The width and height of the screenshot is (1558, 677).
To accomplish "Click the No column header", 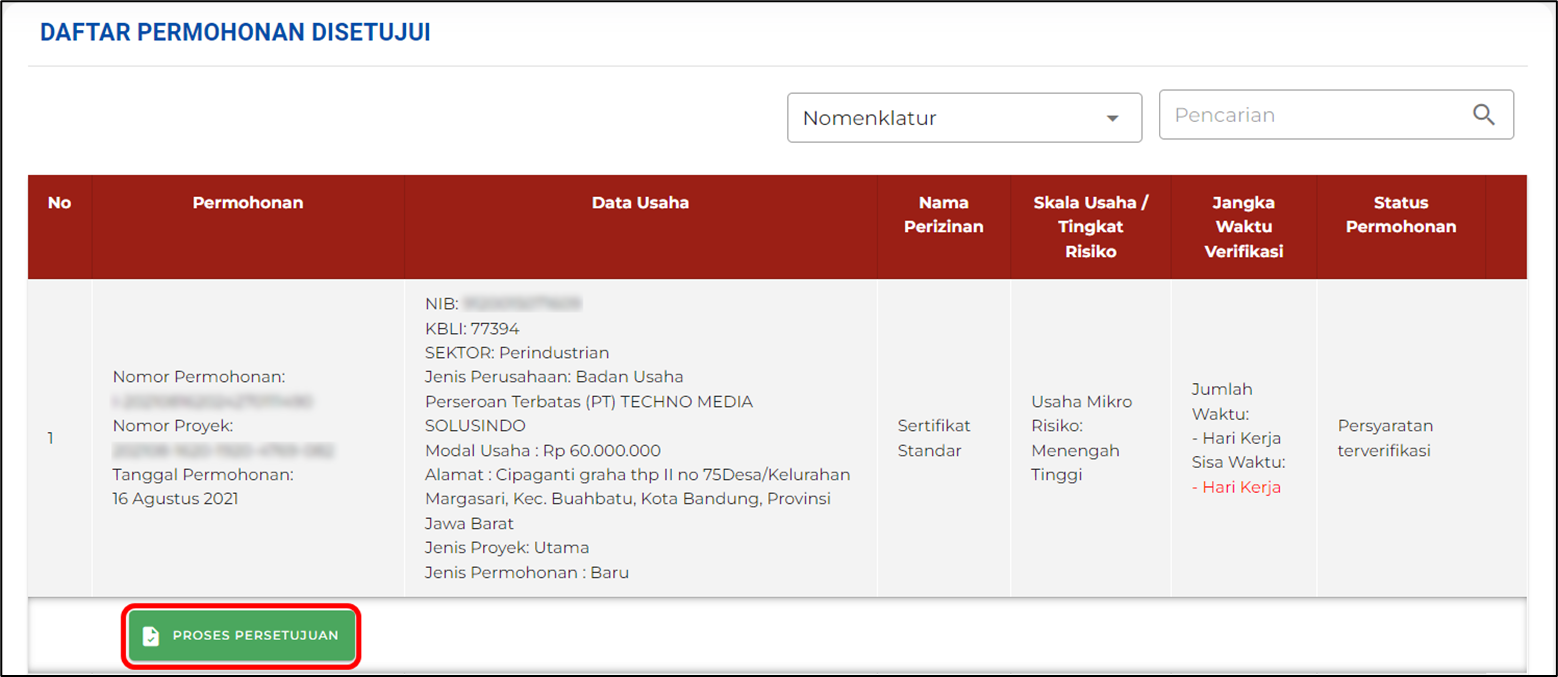I will click(x=60, y=203).
